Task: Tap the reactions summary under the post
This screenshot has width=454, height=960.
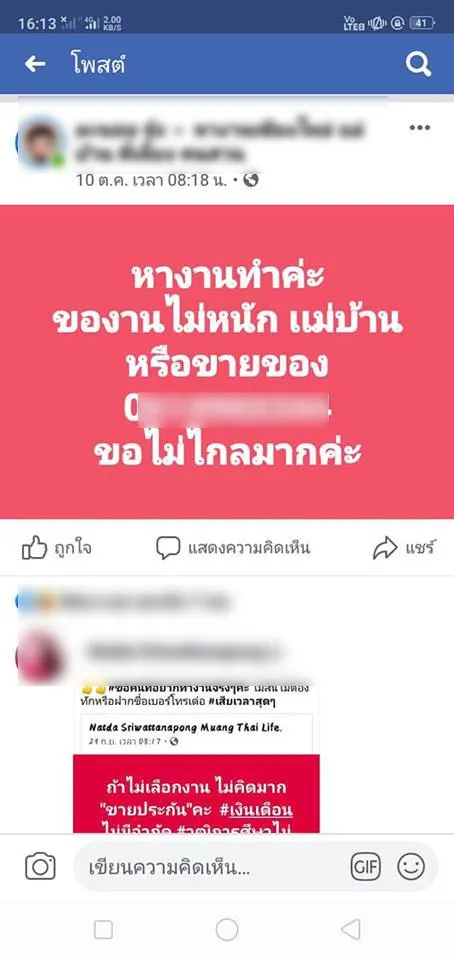Action: point(122,602)
